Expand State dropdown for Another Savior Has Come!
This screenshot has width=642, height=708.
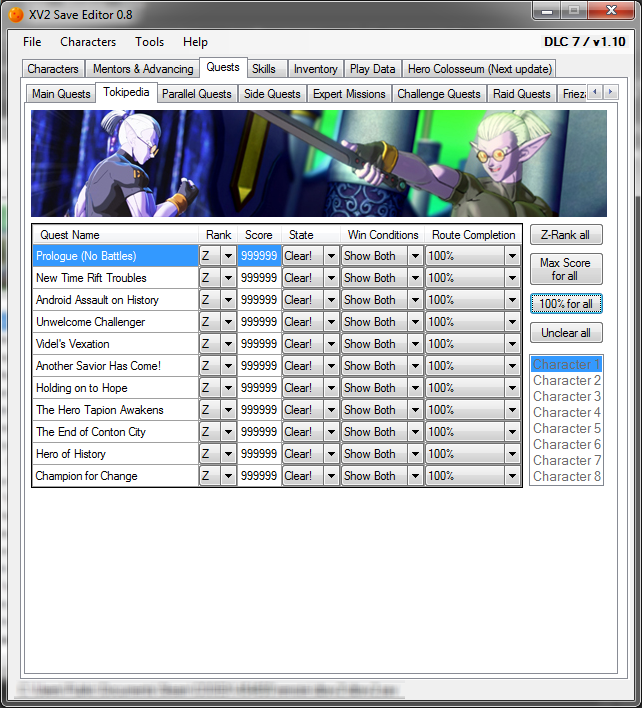coord(331,366)
